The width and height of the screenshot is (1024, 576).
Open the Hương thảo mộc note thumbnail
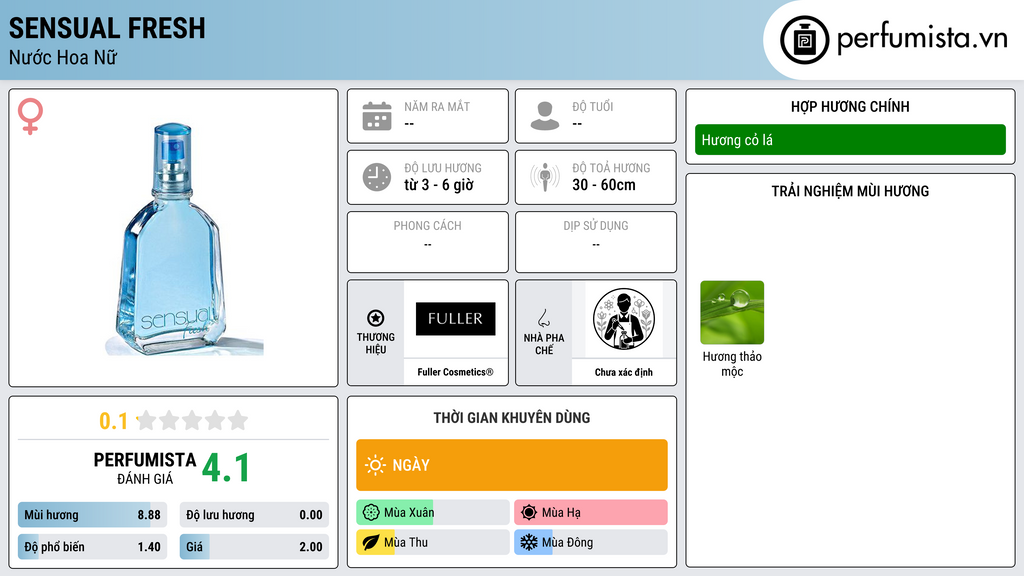[732, 312]
